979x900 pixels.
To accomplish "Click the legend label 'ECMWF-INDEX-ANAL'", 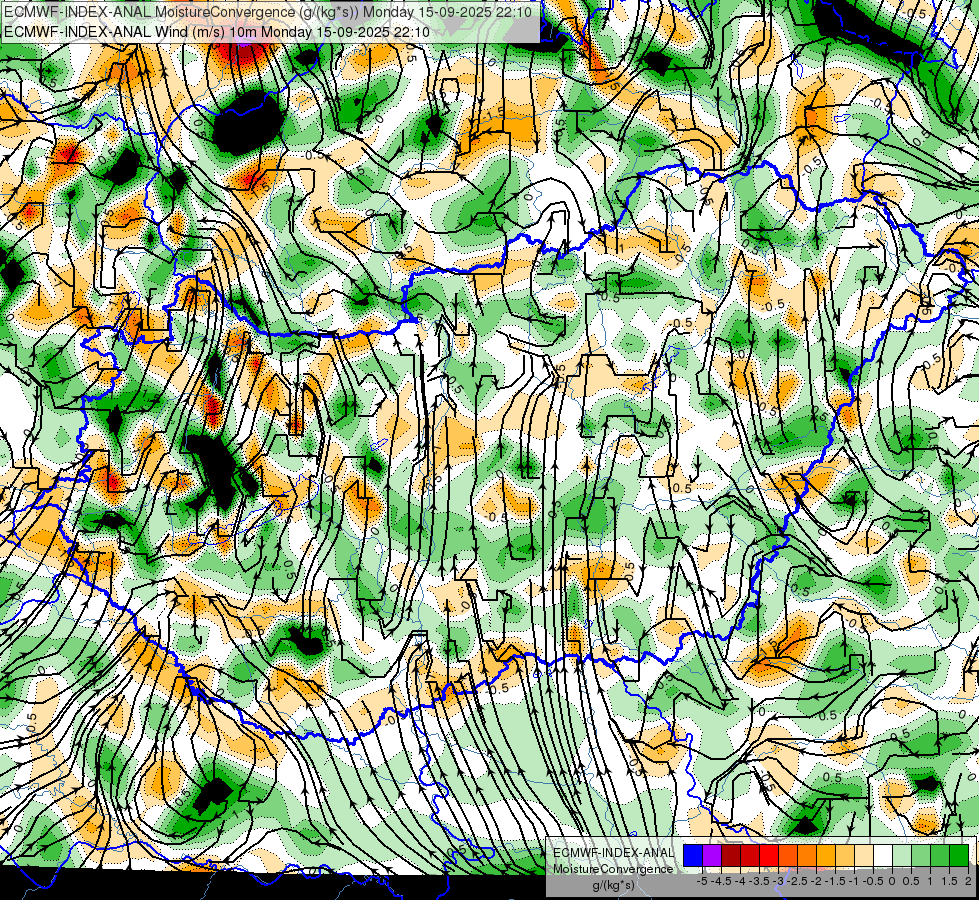I will 614,853.
